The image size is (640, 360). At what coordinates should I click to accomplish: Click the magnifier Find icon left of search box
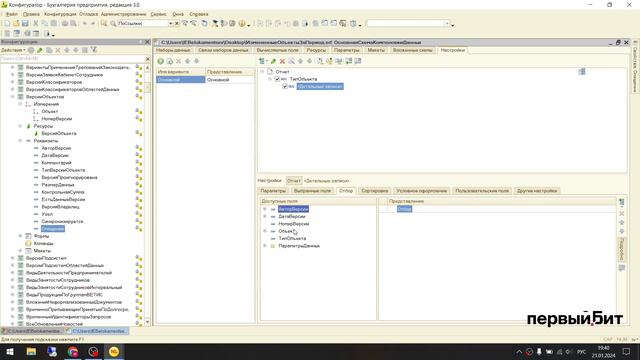pos(113,24)
